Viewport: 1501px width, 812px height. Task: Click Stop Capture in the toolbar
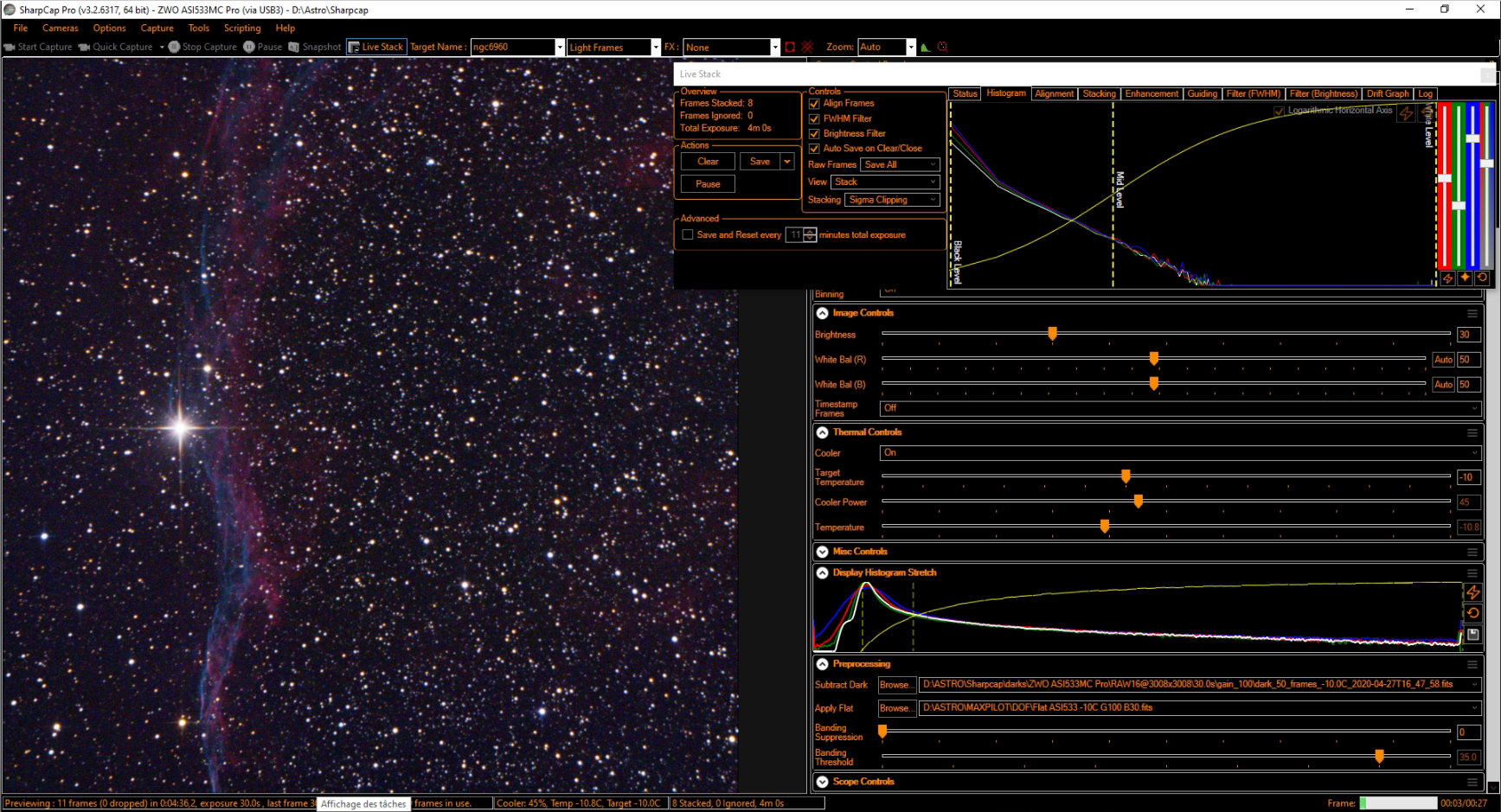pos(202,47)
